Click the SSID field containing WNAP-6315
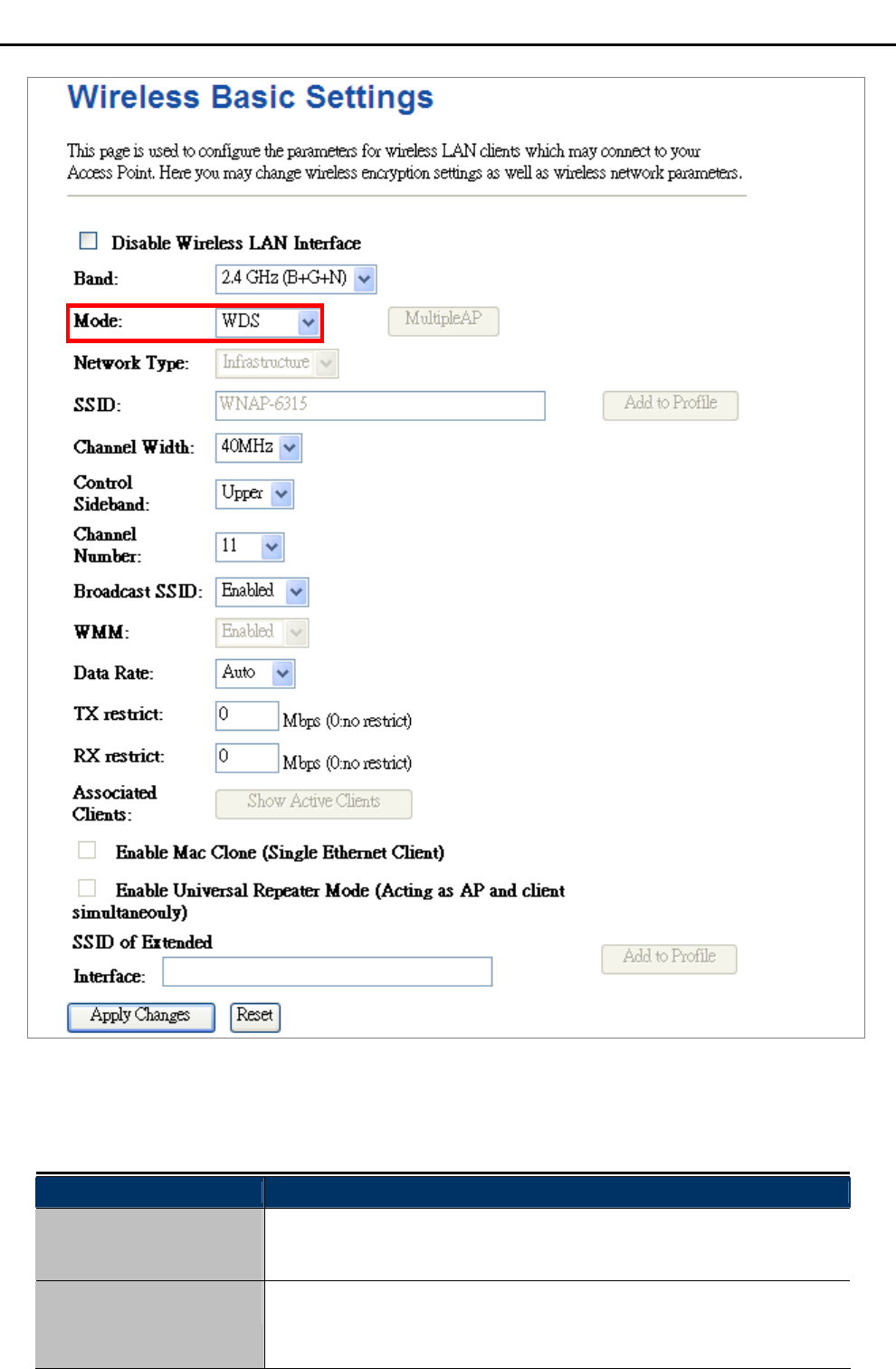This screenshot has width=896, height=1369. (x=380, y=406)
